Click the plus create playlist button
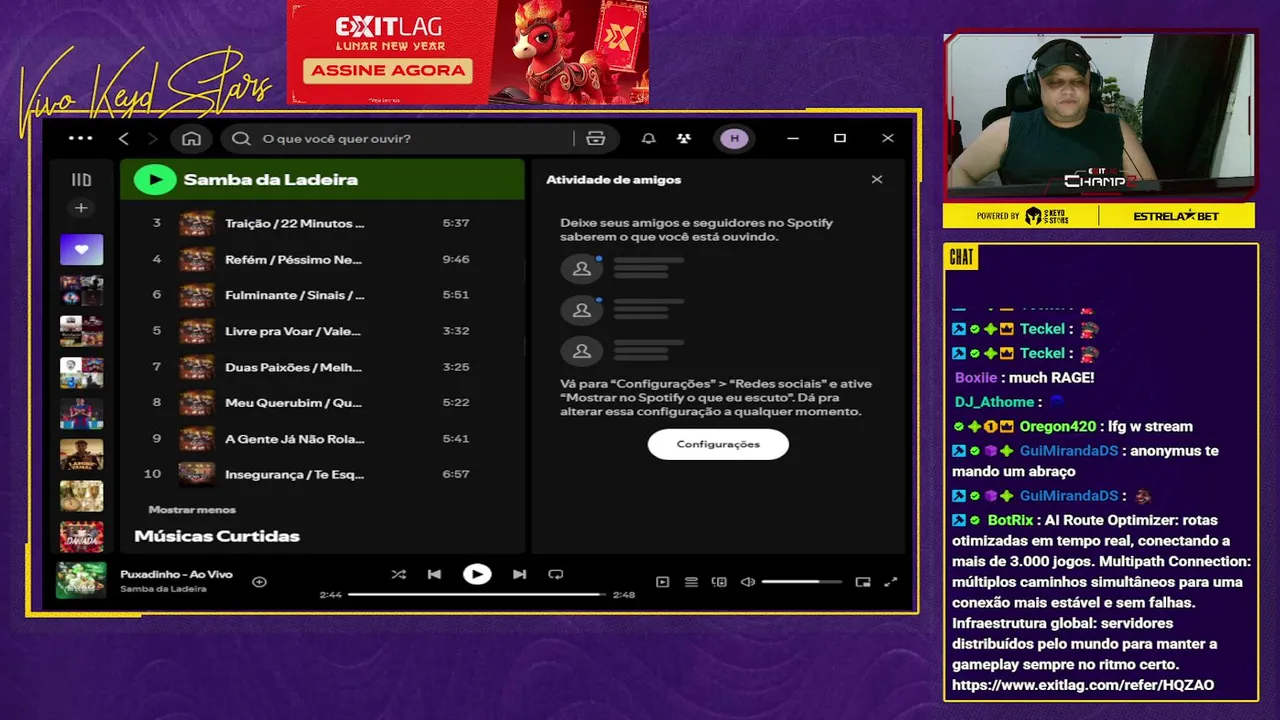This screenshot has width=1280, height=720. point(81,208)
